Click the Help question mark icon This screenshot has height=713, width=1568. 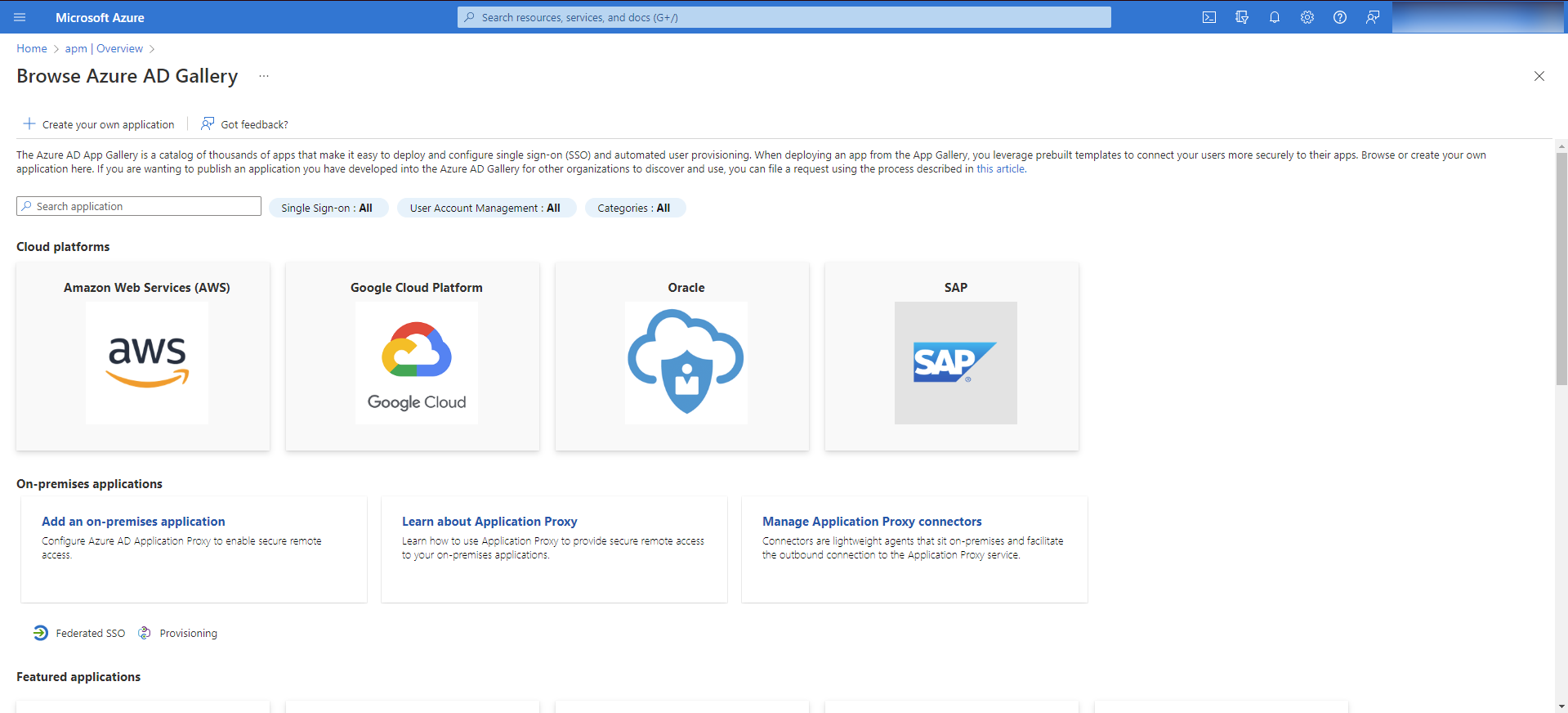(1340, 17)
